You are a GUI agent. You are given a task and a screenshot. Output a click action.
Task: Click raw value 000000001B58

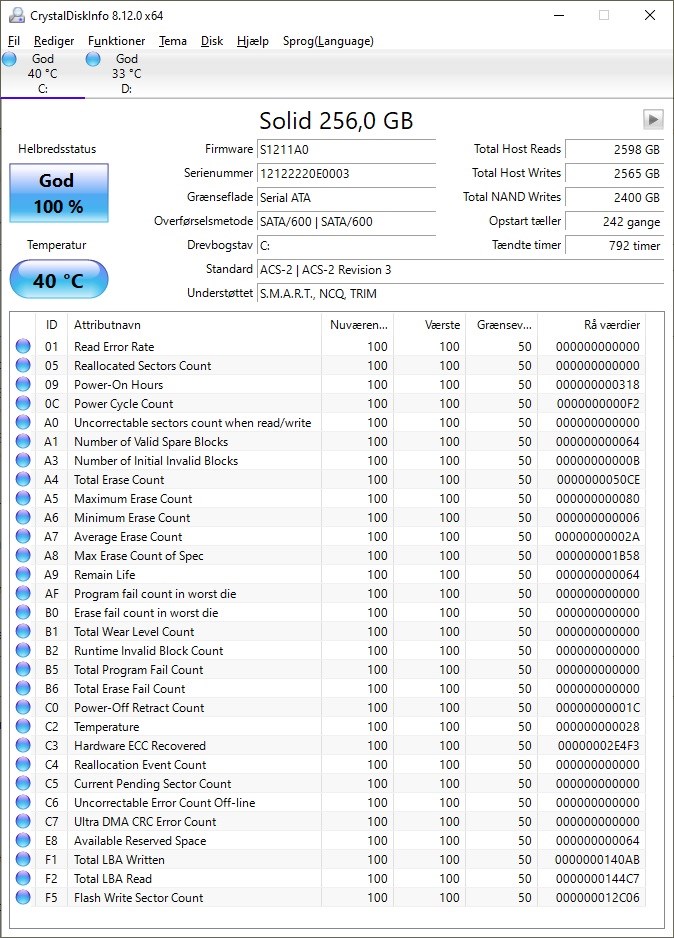[x=597, y=555]
